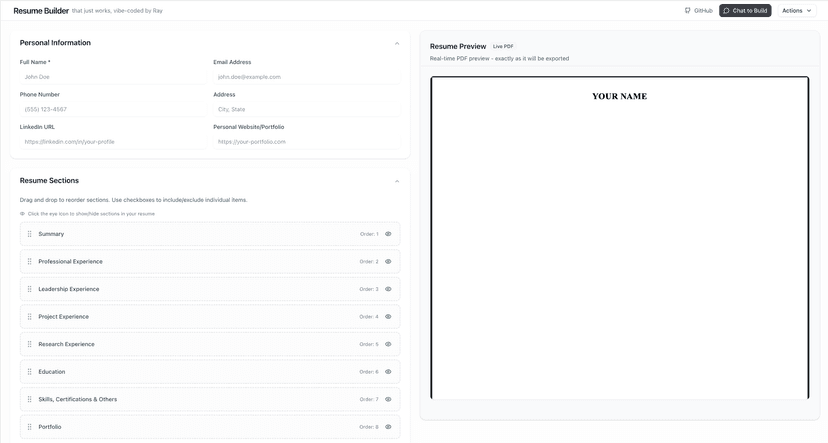Image resolution: width=828 pixels, height=443 pixels.
Task: Click the LinkedIn URL input field
Action: (112, 142)
